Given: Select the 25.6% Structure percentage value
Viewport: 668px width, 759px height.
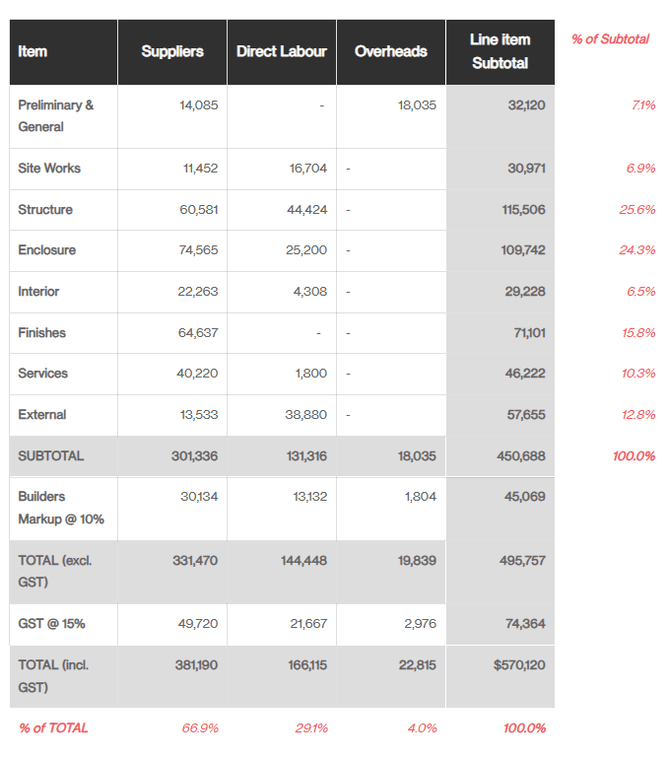Looking at the screenshot, I should point(637,210).
